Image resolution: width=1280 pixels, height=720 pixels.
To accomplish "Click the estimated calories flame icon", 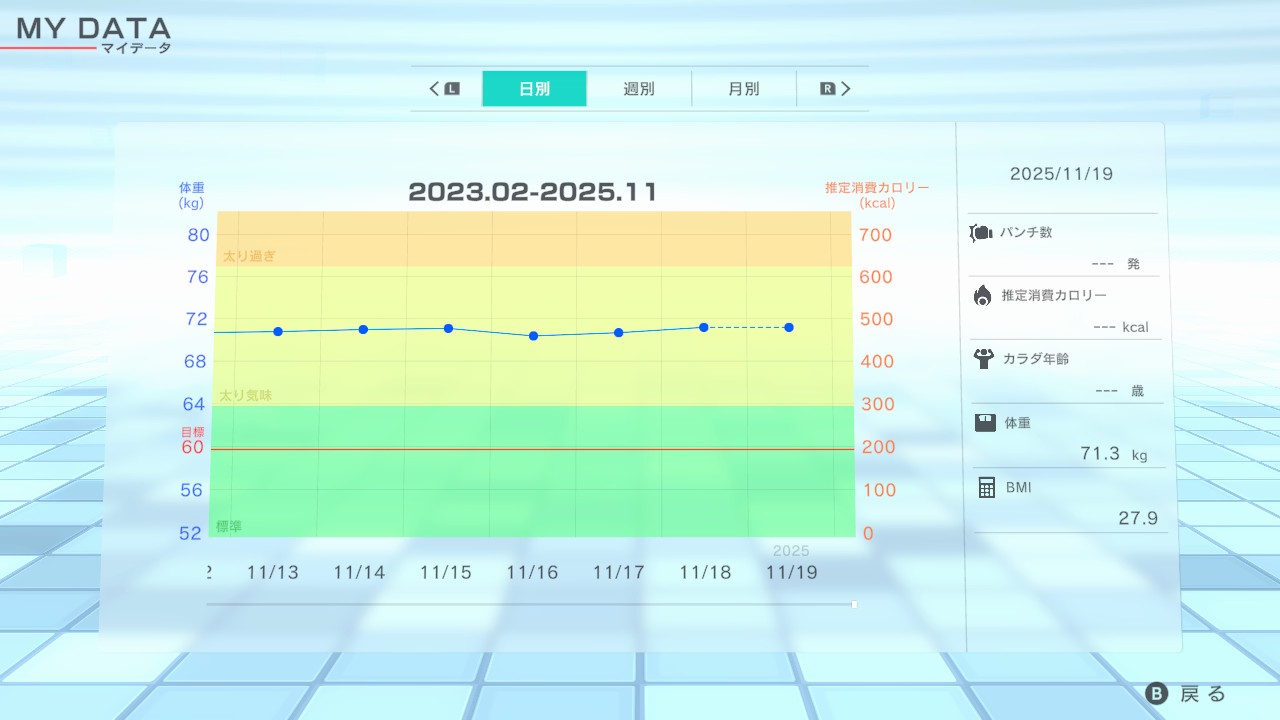I will click(982, 295).
